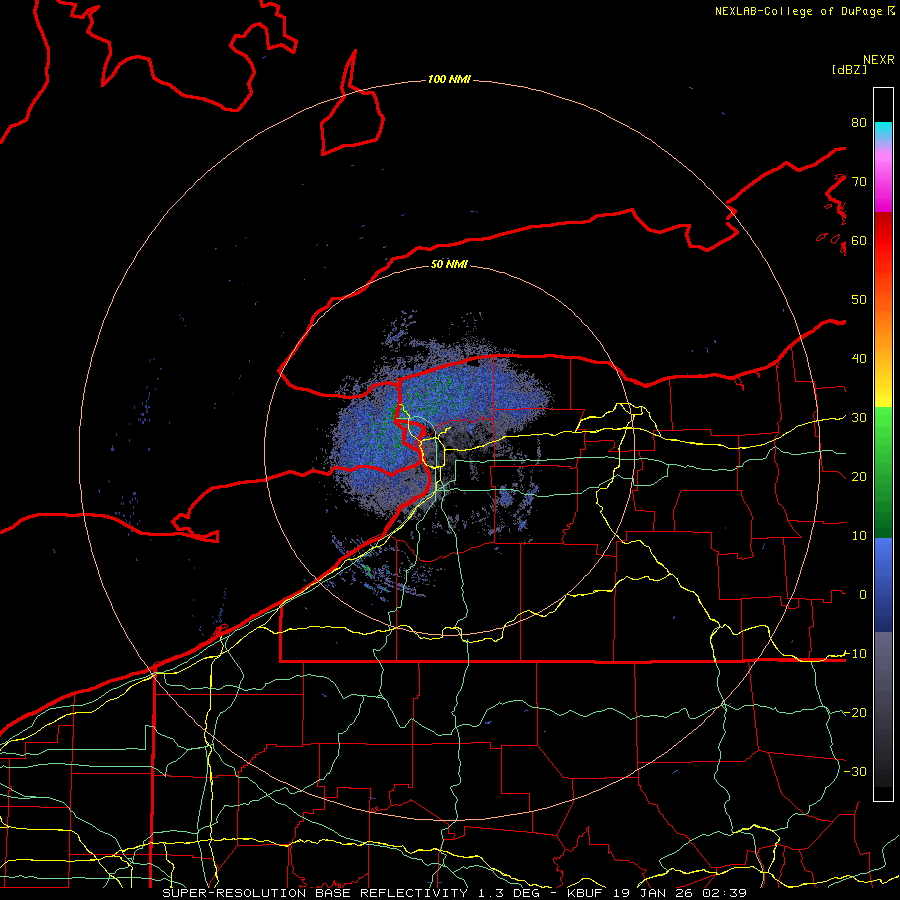Click the SUPER-RESOLUTION BASE REFLECTIVITY caption text
The image size is (900, 900).
(315, 893)
